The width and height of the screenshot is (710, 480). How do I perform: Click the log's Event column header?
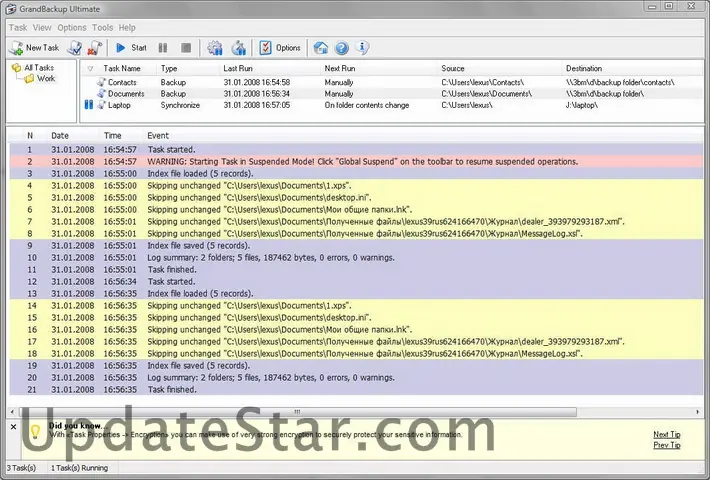tap(158, 135)
